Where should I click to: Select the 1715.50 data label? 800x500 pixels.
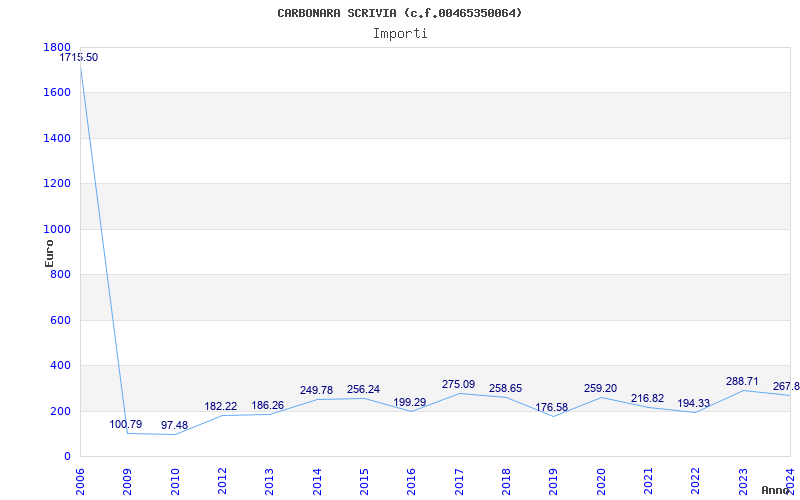(x=79, y=58)
